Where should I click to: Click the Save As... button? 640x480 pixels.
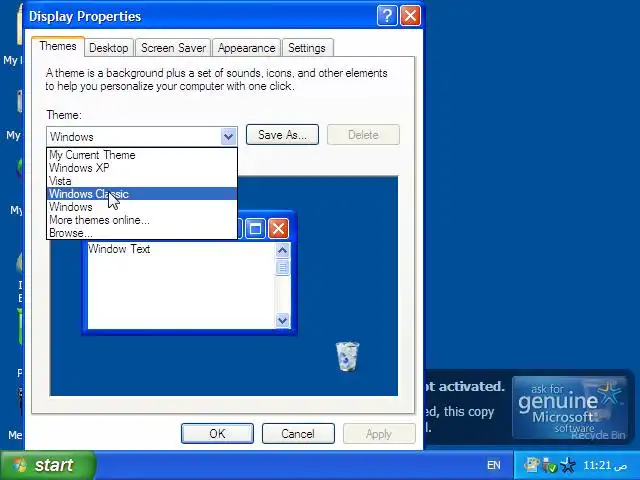(x=282, y=135)
